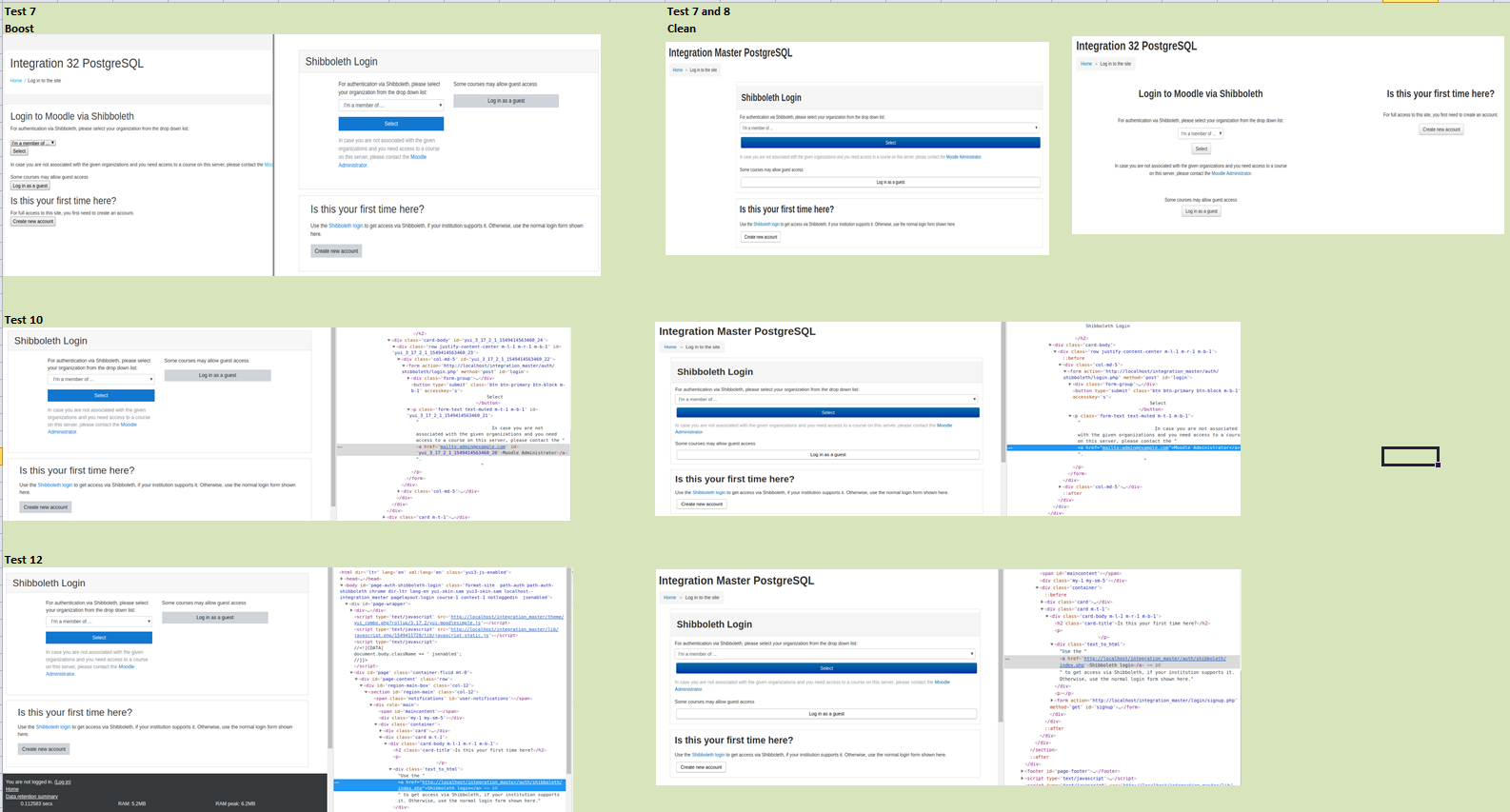This screenshot has width=1510, height=812.
Task: Follow Moodle Administrator link in Test 12 Shibboleth Login
Action: (x=90, y=670)
